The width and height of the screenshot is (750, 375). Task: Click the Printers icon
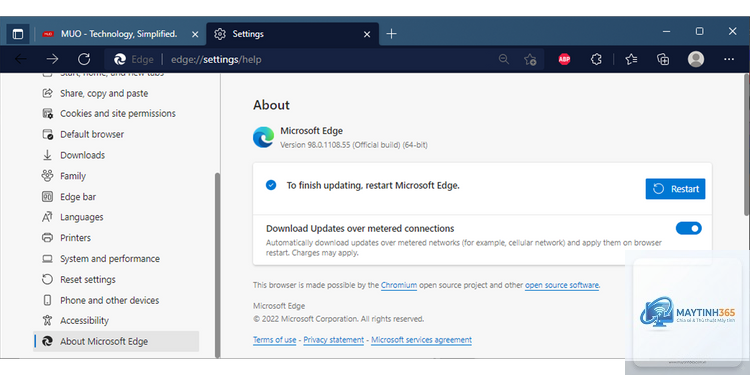(47, 238)
